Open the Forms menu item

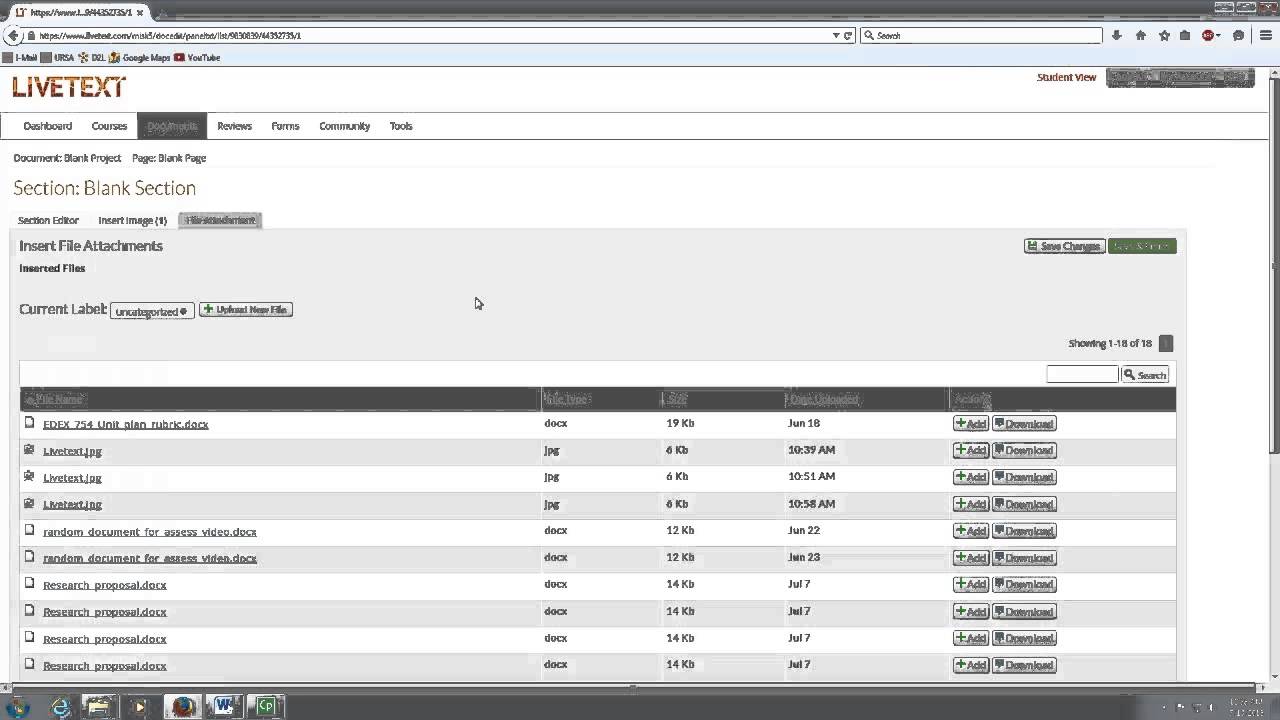285,126
